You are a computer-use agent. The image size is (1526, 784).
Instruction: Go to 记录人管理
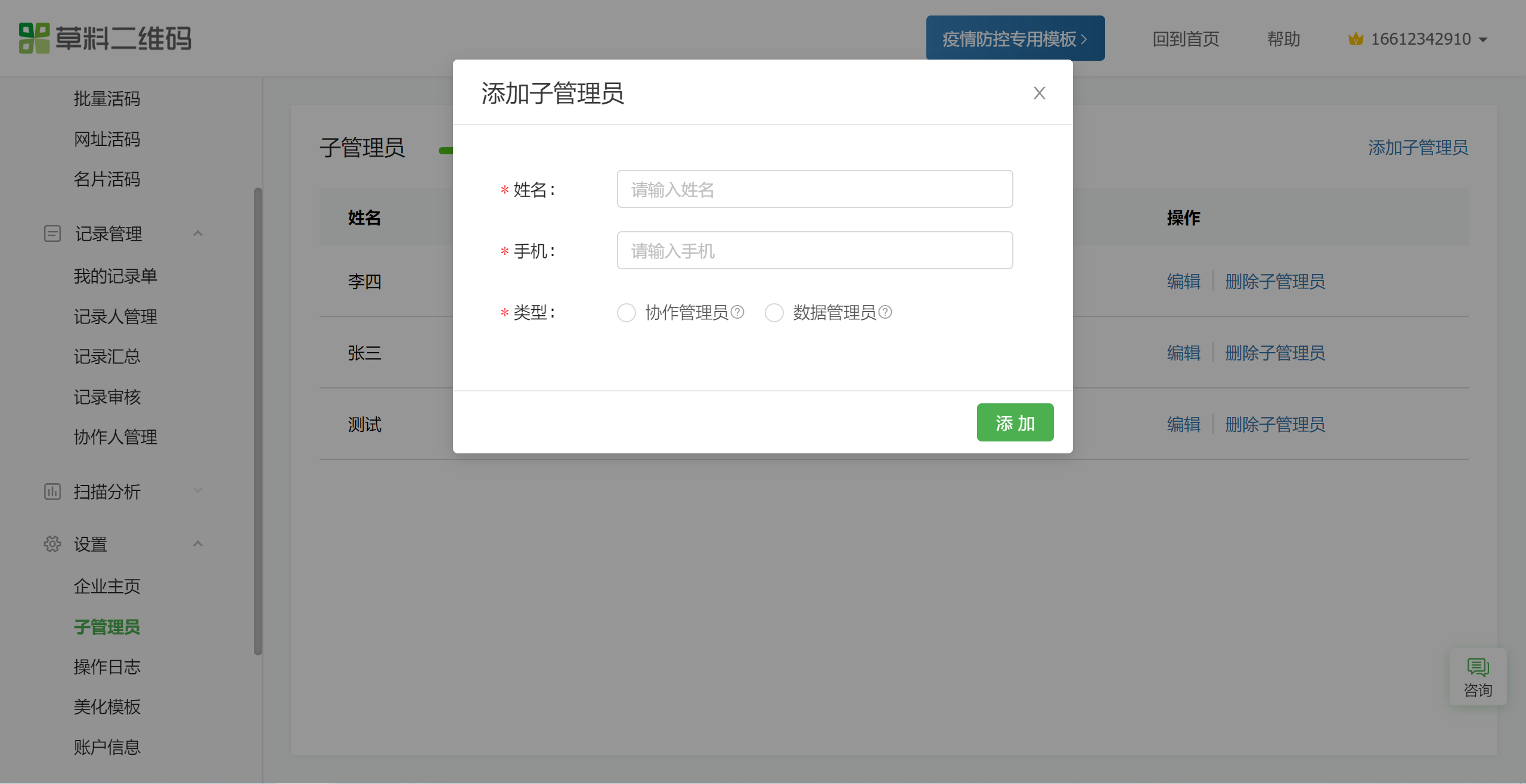tap(116, 317)
